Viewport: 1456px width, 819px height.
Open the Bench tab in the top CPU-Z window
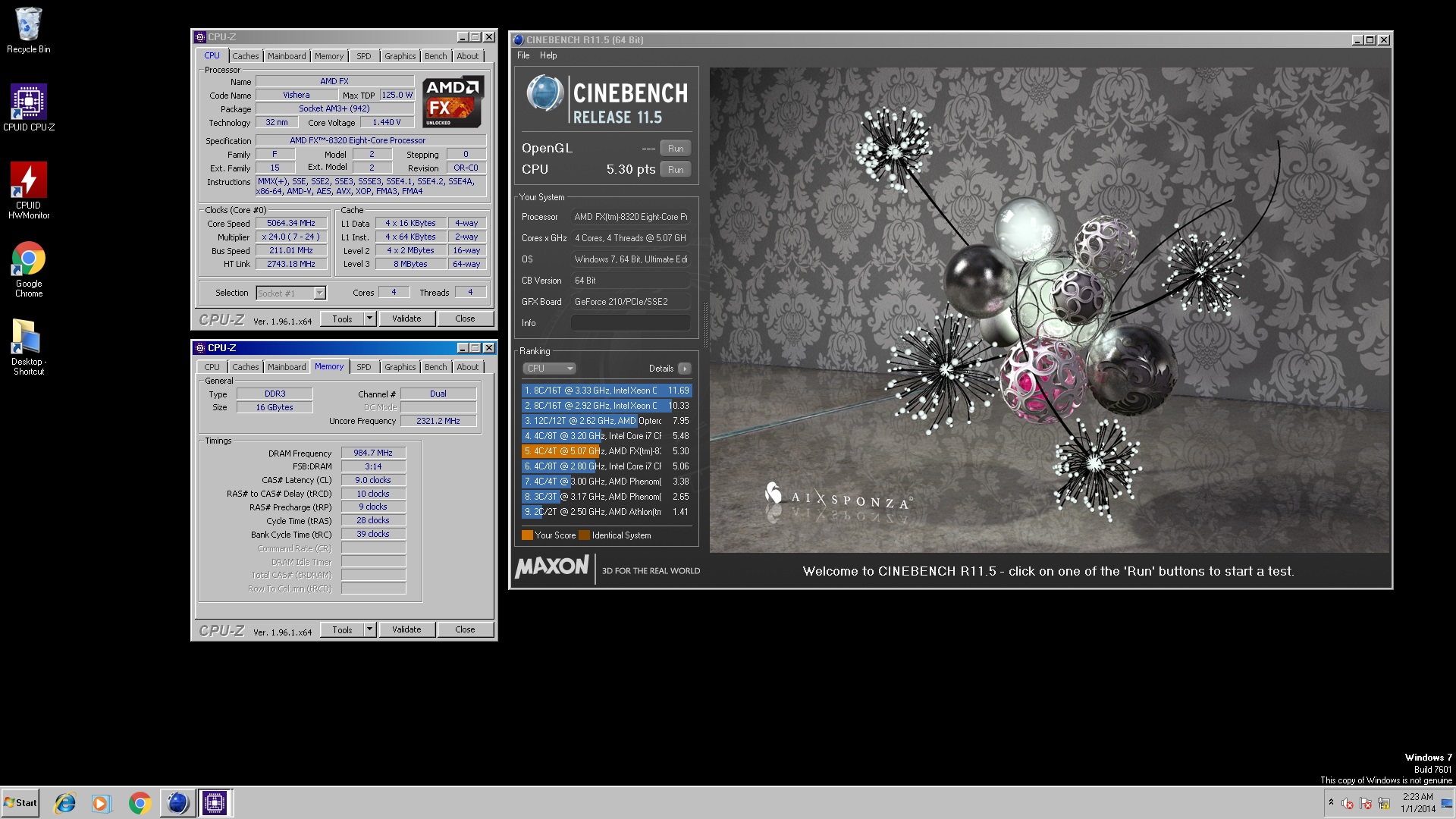[x=436, y=56]
